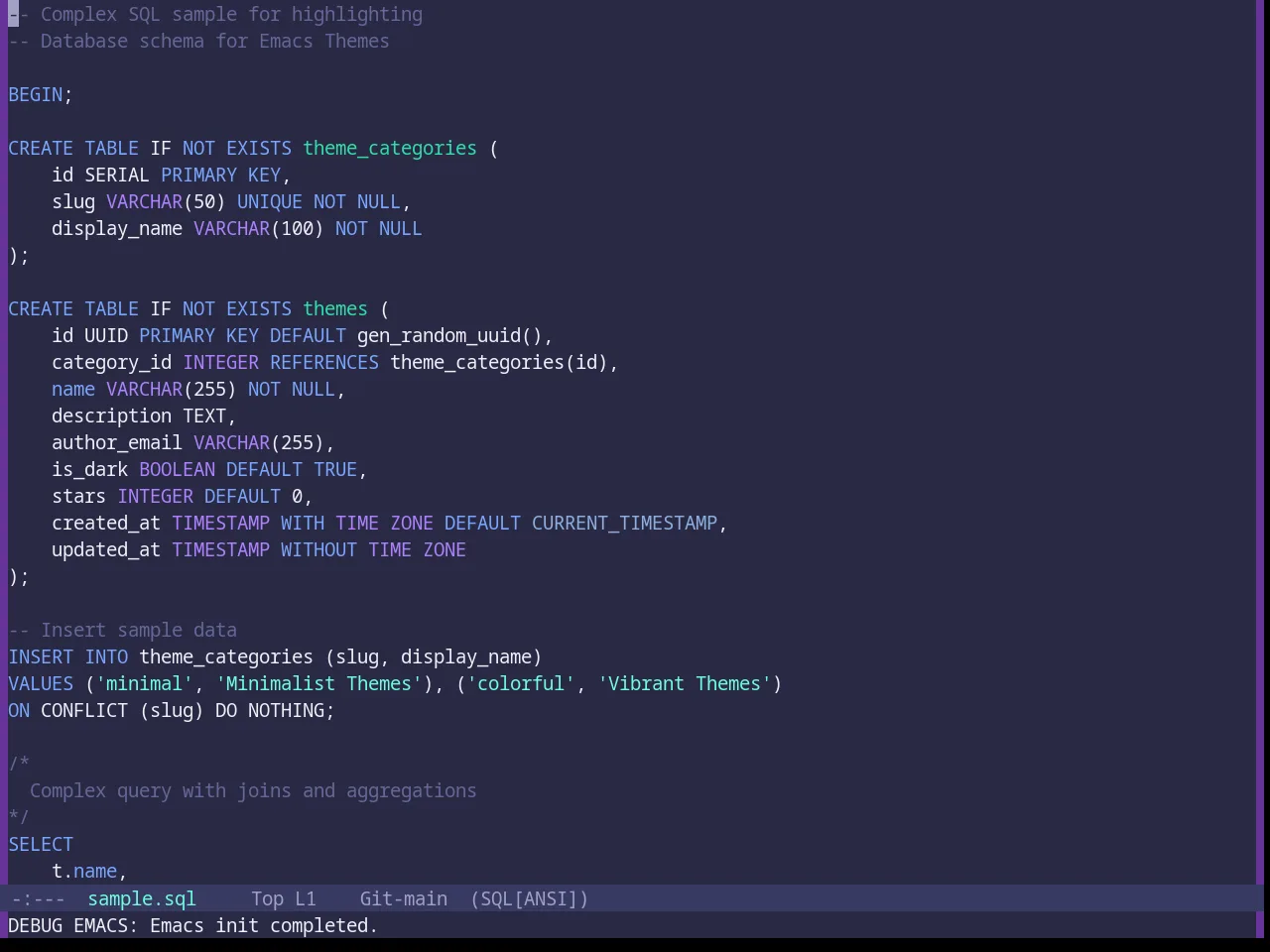The height and width of the screenshot is (952, 1270).
Task: Click the REFERENCES keyword
Action: [324, 362]
